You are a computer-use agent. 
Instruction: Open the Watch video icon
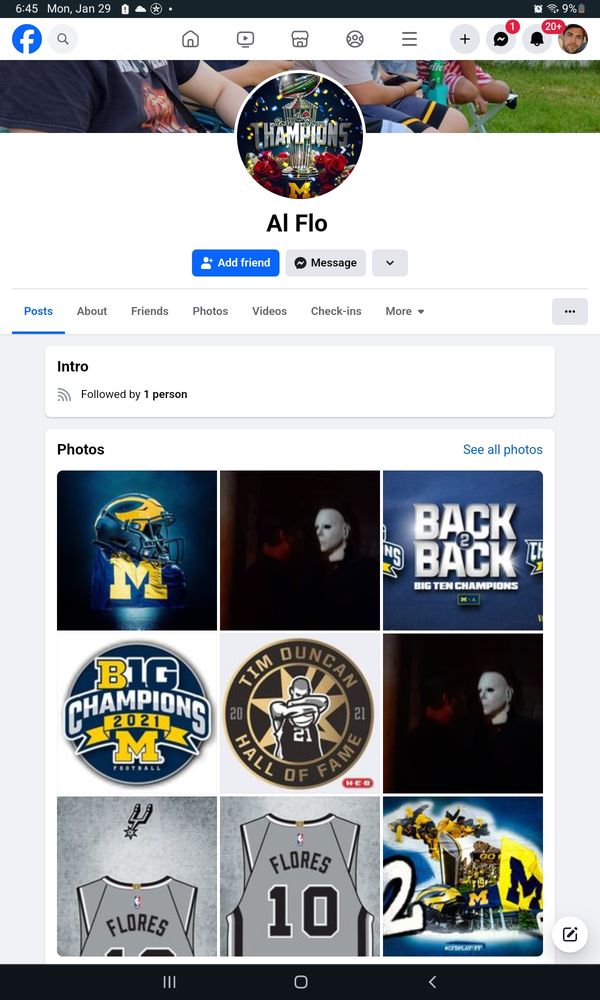coord(245,39)
